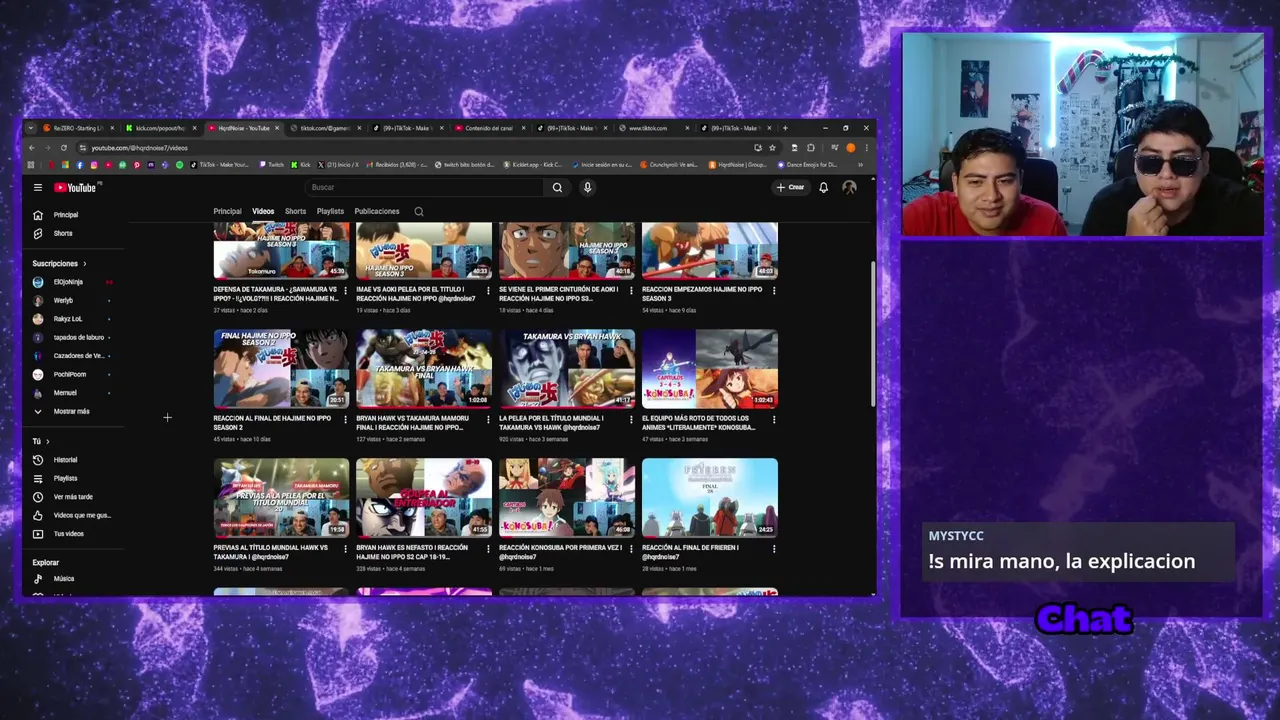Open Videos que me gustan in sidebar
The width and height of the screenshot is (1280, 720).
coord(75,515)
